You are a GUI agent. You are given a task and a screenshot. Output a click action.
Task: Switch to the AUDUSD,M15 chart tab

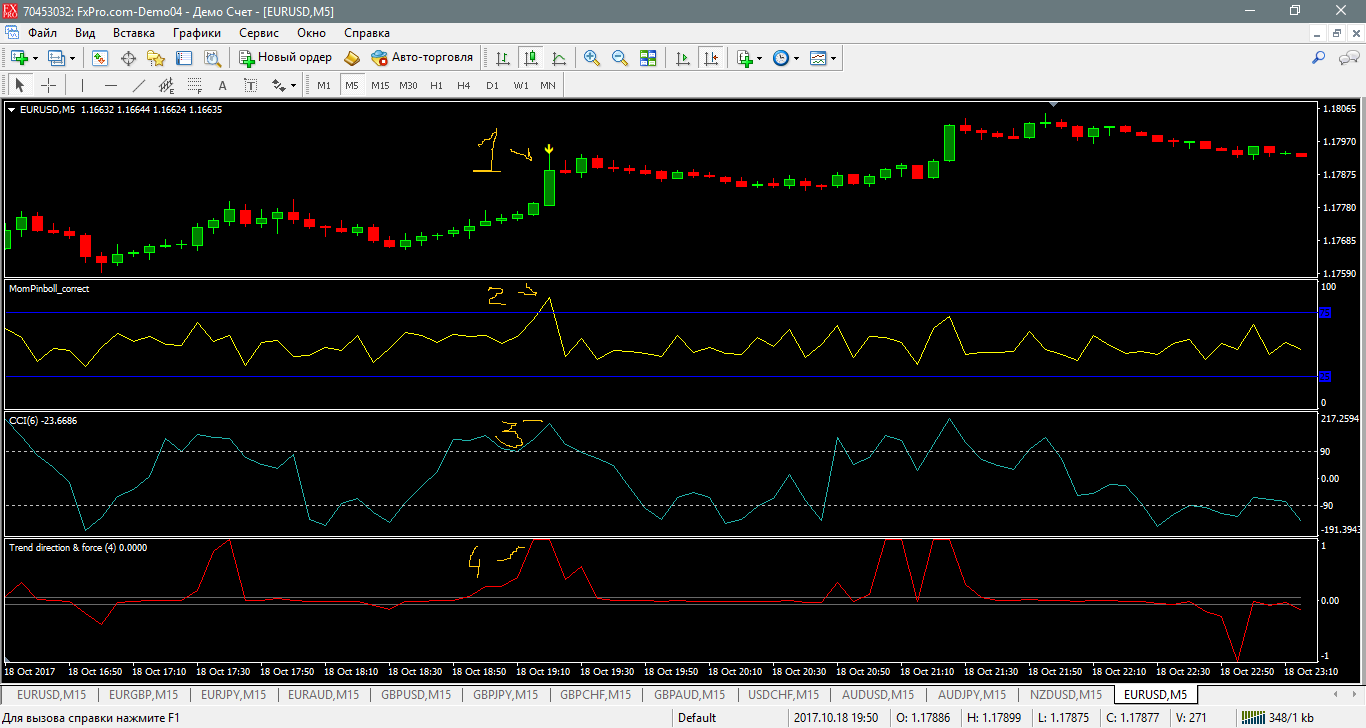pyautogui.click(x=877, y=694)
